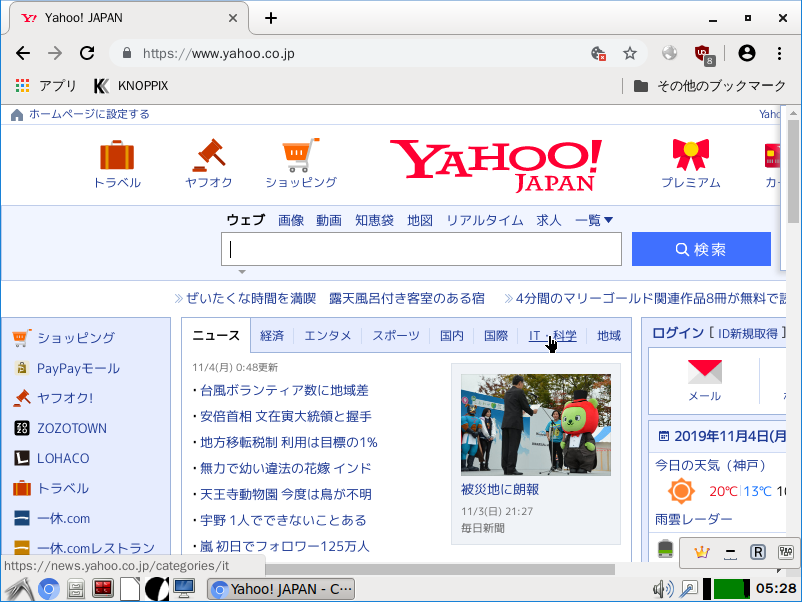The width and height of the screenshot is (802, 602).
Task: Open LOHACO in the left sidebar
Action: coord(63,458)
